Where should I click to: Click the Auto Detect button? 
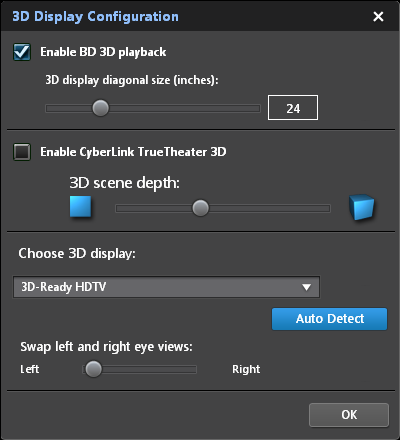pyautogui.click(x=330, y=319)
